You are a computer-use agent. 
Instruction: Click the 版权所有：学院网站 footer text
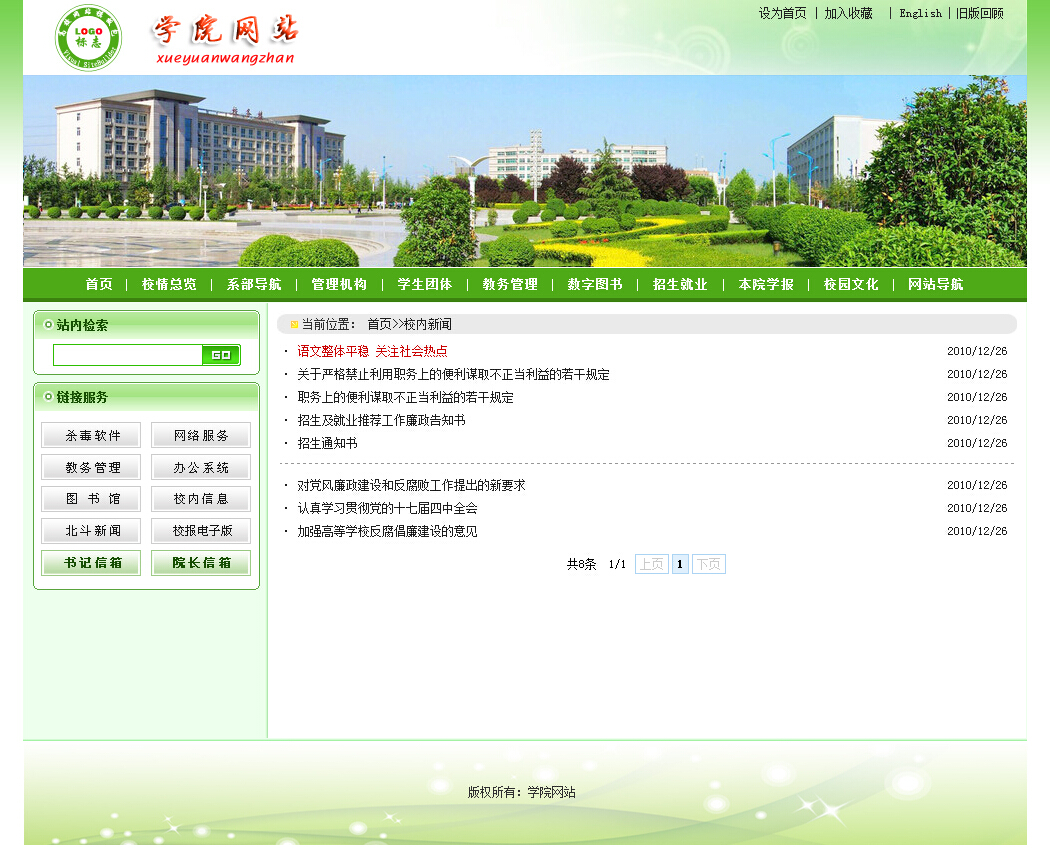tap(522, 792)
